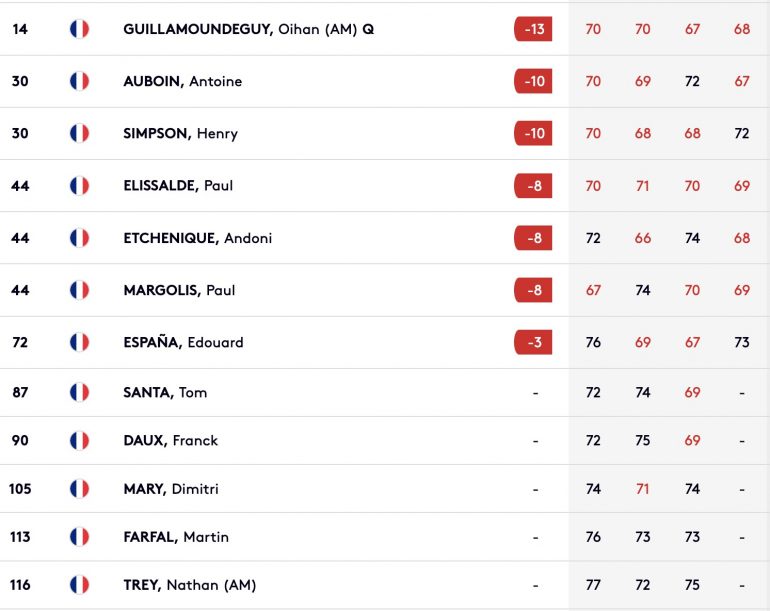Click the French flag beside Guillamoundeguy
This screenshot has width=770, height=611.
pyautogui.click(x=80, y=29)
